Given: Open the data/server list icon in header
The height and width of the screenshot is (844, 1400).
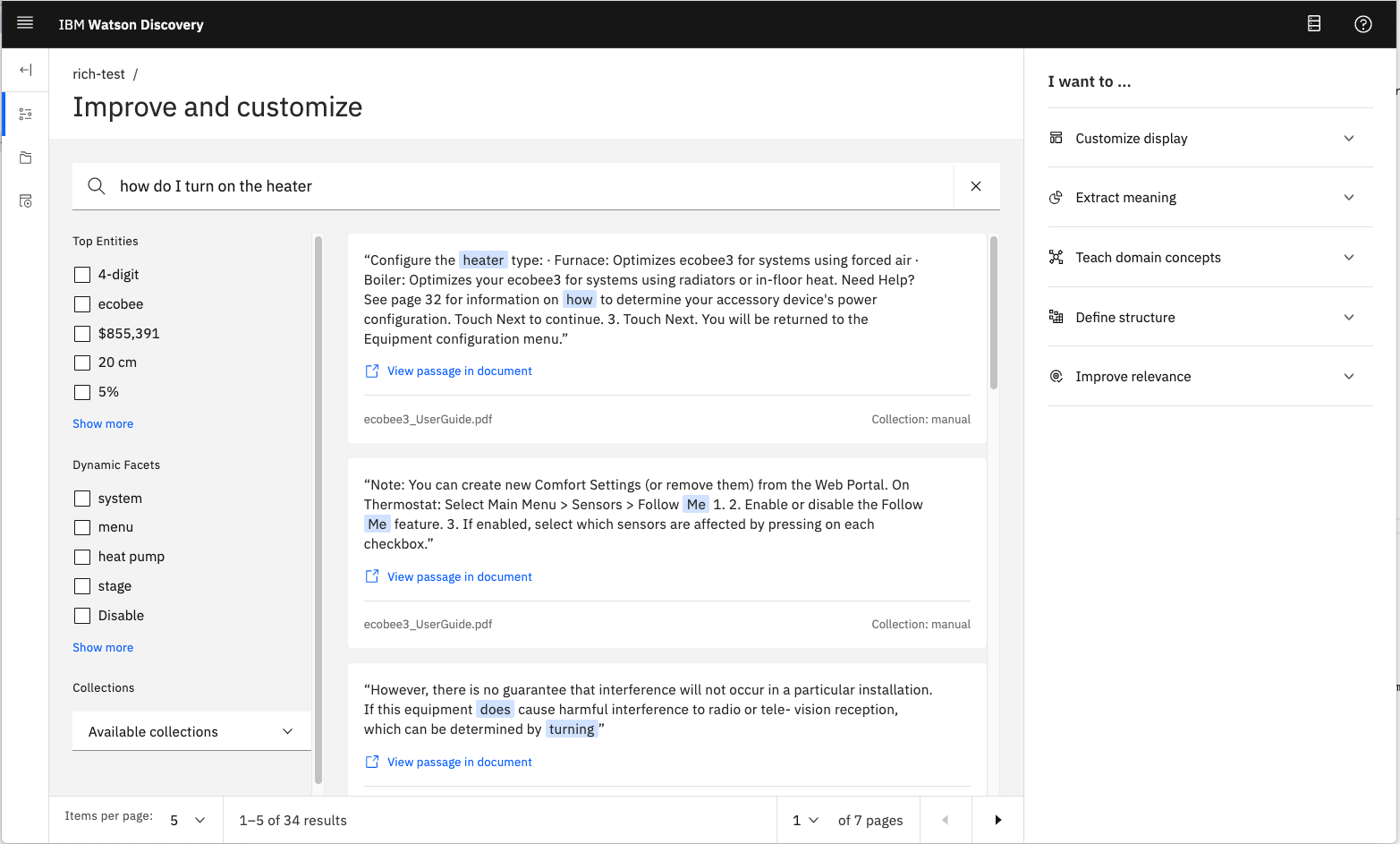Looking at the screenshot, I should click(x=1314, y=24).
